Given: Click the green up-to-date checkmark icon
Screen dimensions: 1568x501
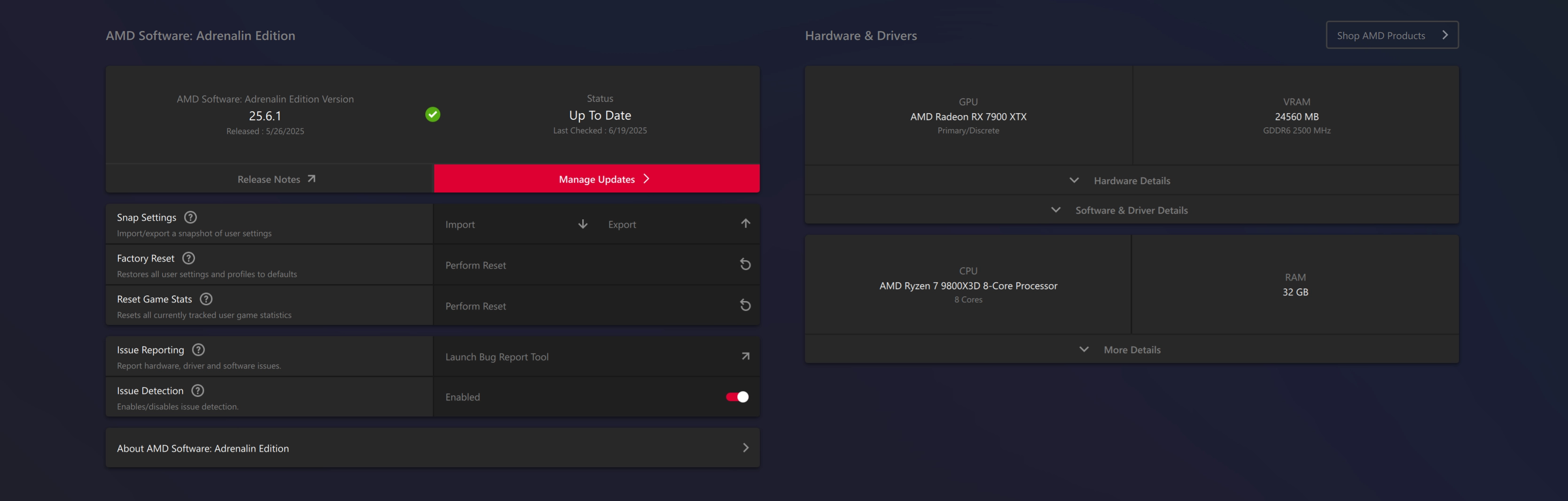Looking at the screenshot, I should click(432, 114).
